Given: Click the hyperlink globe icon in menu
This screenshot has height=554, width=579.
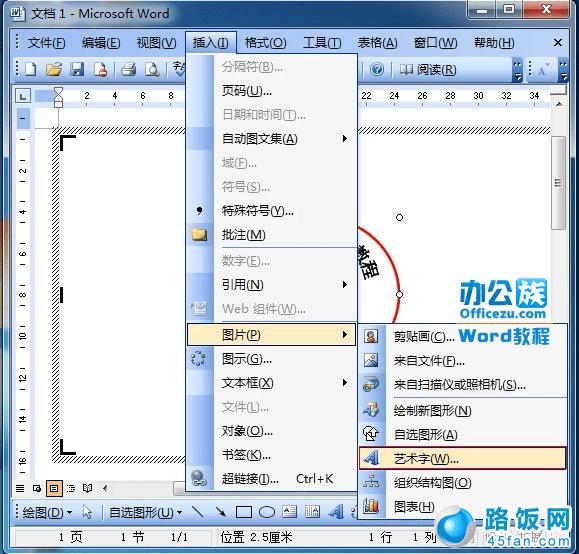Looking at the screenshot, I should [199, 479].
